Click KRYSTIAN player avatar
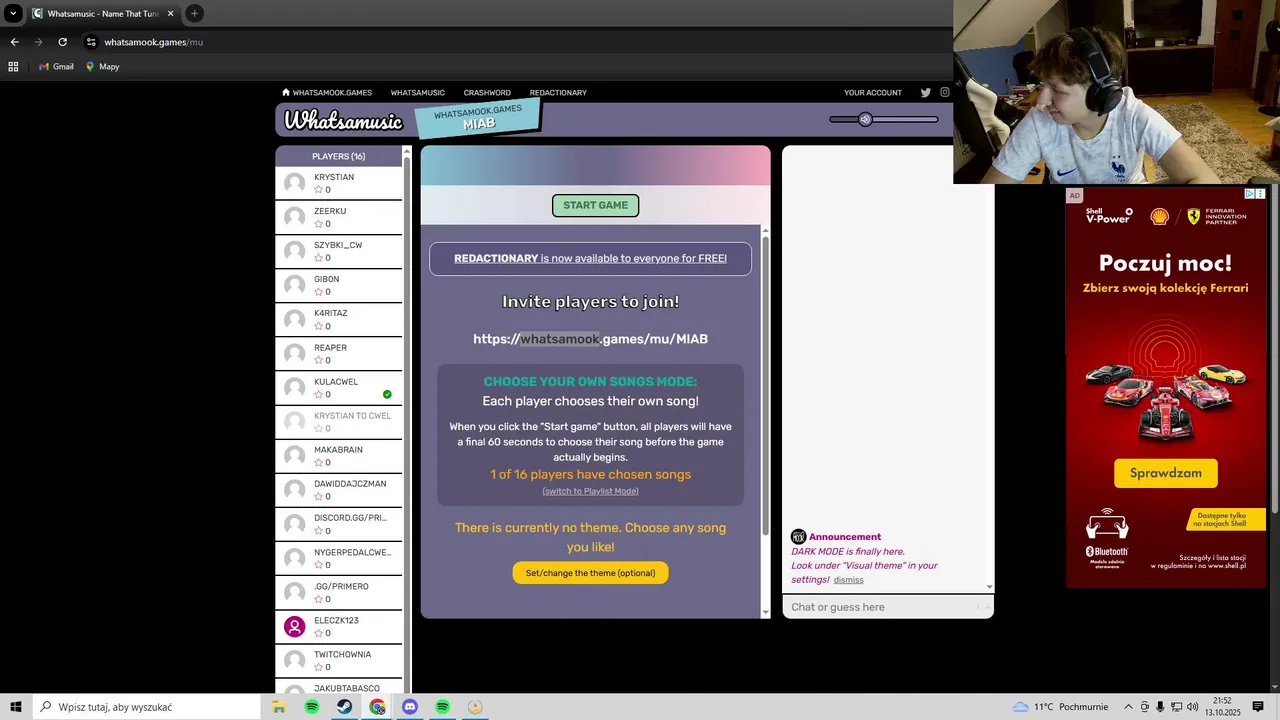 (294, 183)
